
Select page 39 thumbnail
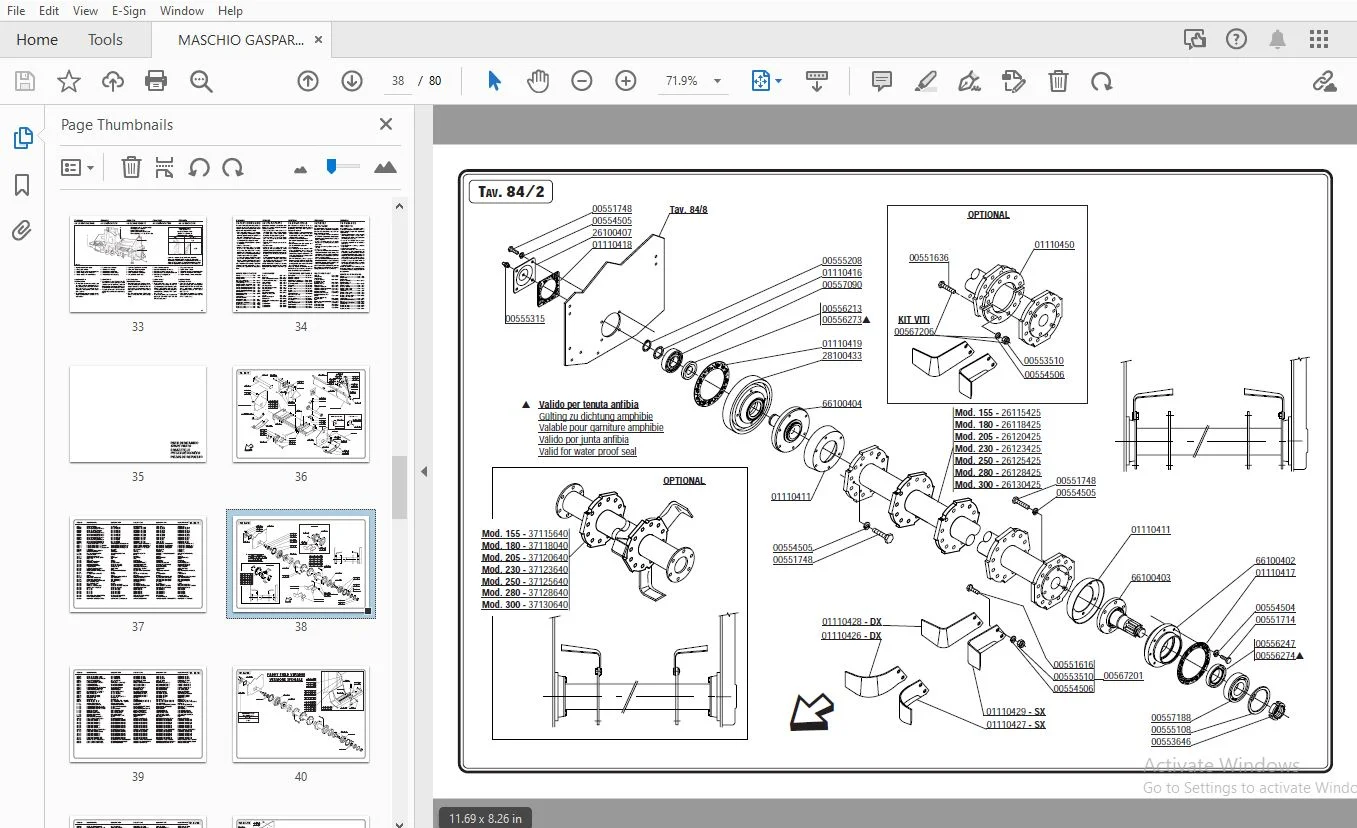[138, 714]
